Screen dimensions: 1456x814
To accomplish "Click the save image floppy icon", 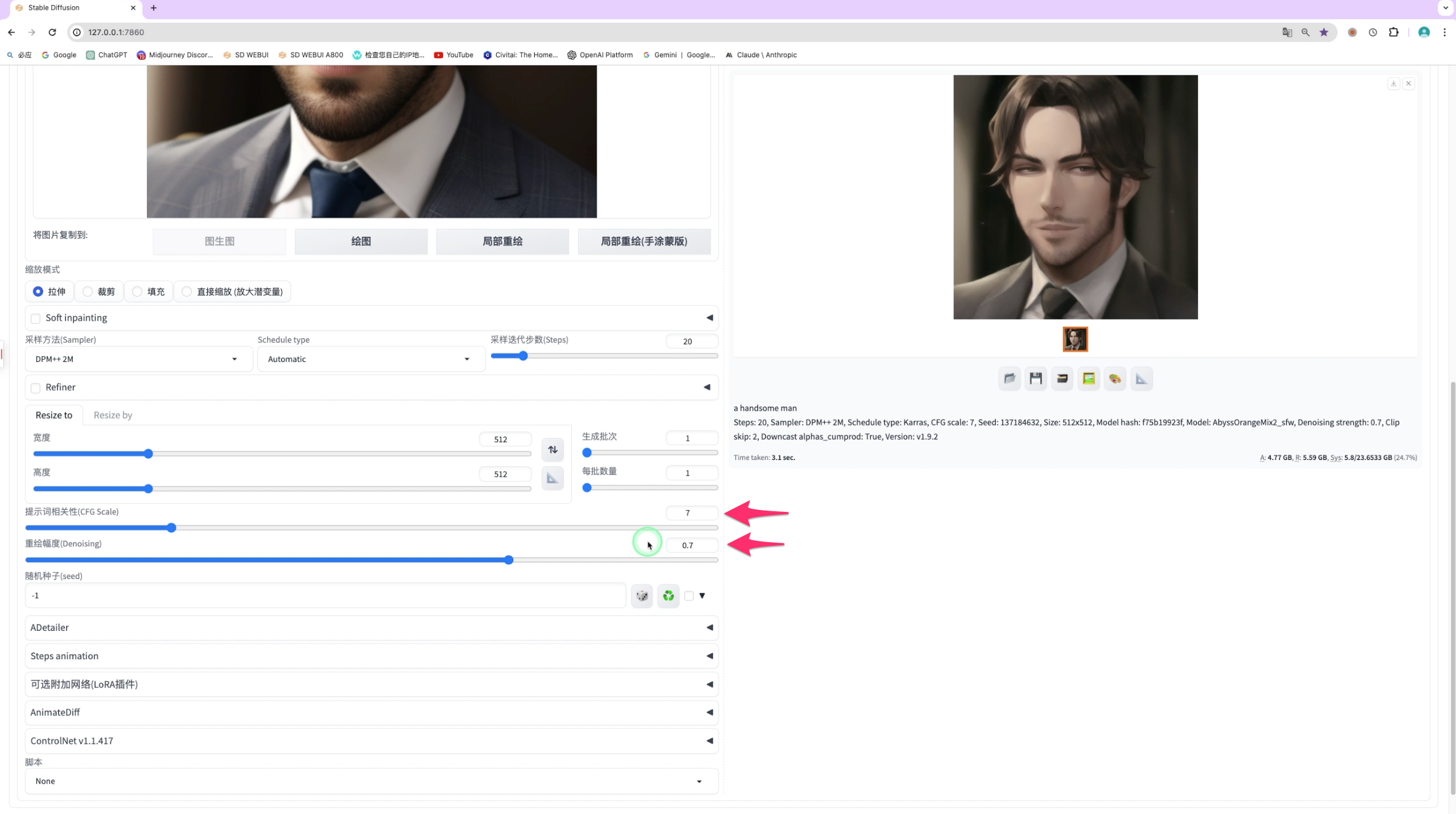I will point(1036,379).
